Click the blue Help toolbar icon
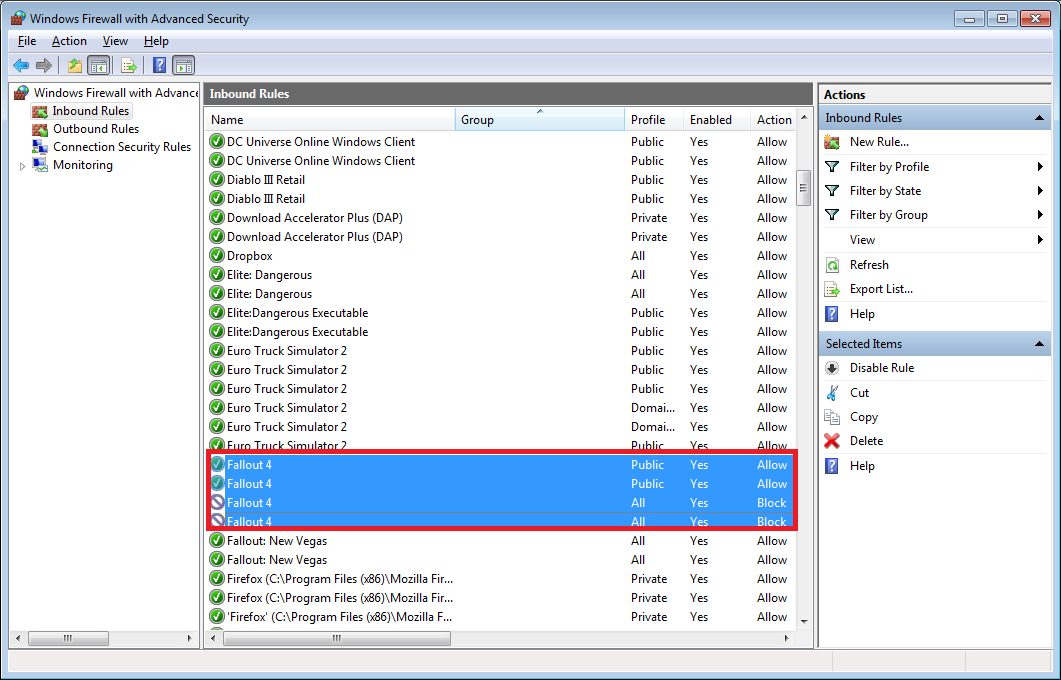 [x=159, y=66]
